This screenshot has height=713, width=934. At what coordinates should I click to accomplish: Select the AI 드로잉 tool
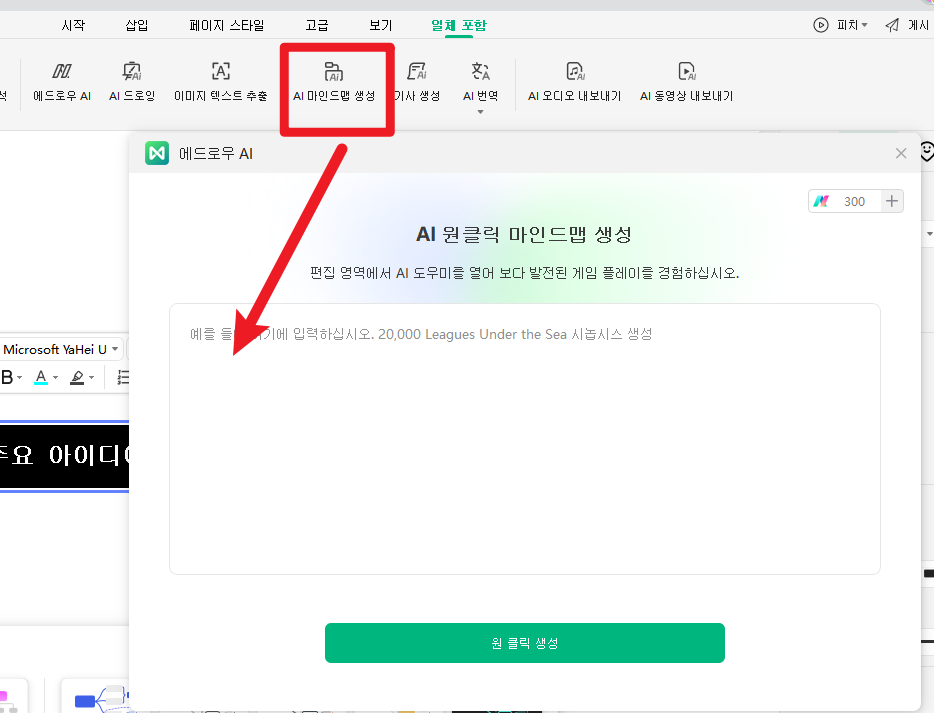tap(132, 80)
